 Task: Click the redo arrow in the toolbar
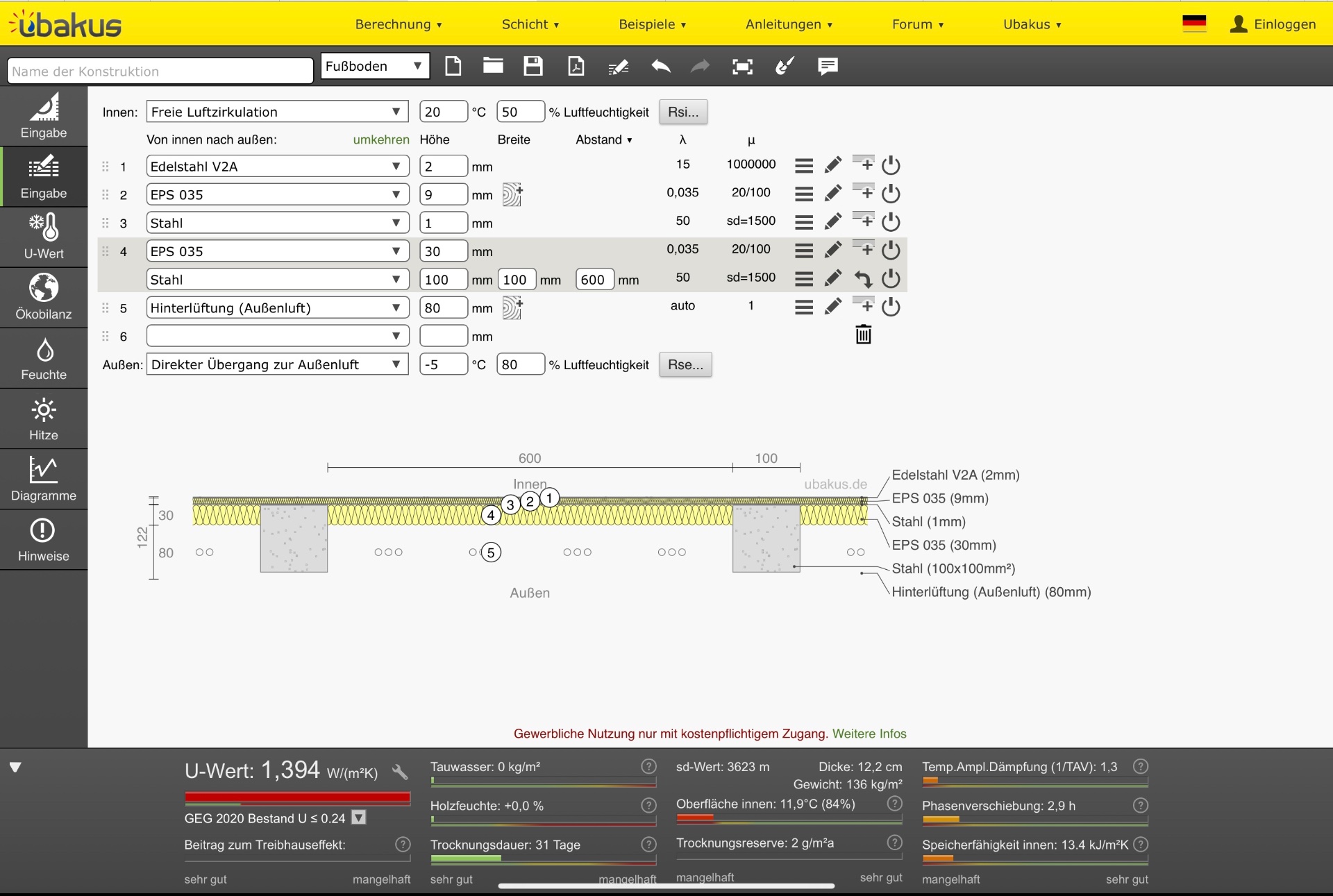[x=700, y=67]
